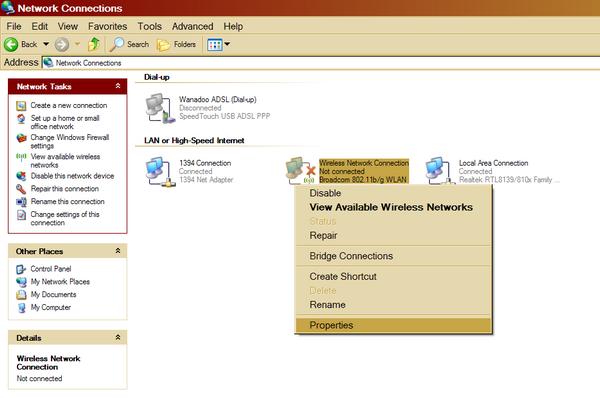Open the Advanced menu

click(192, 26)
